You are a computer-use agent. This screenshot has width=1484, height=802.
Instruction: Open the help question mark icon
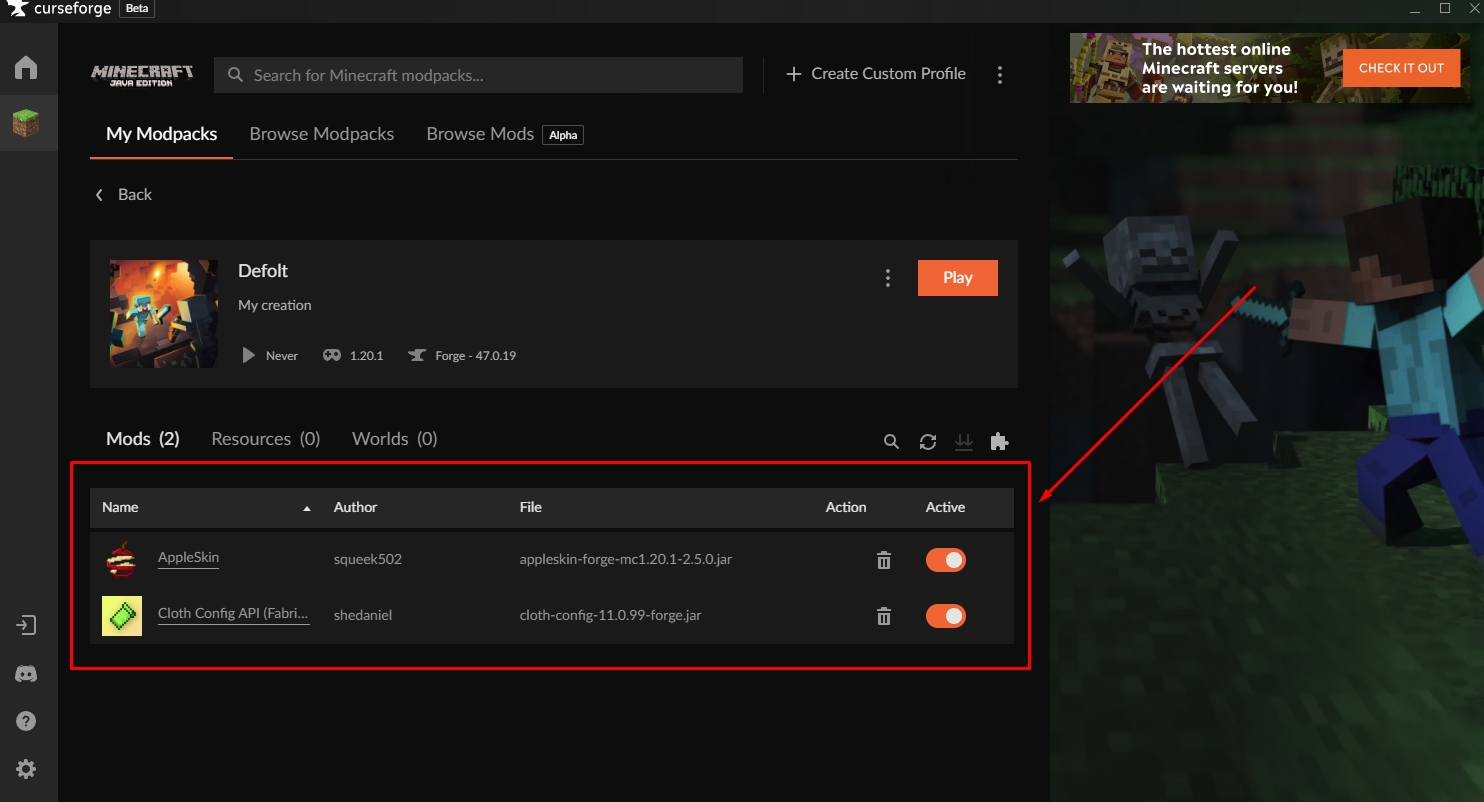tap(26, 721)
